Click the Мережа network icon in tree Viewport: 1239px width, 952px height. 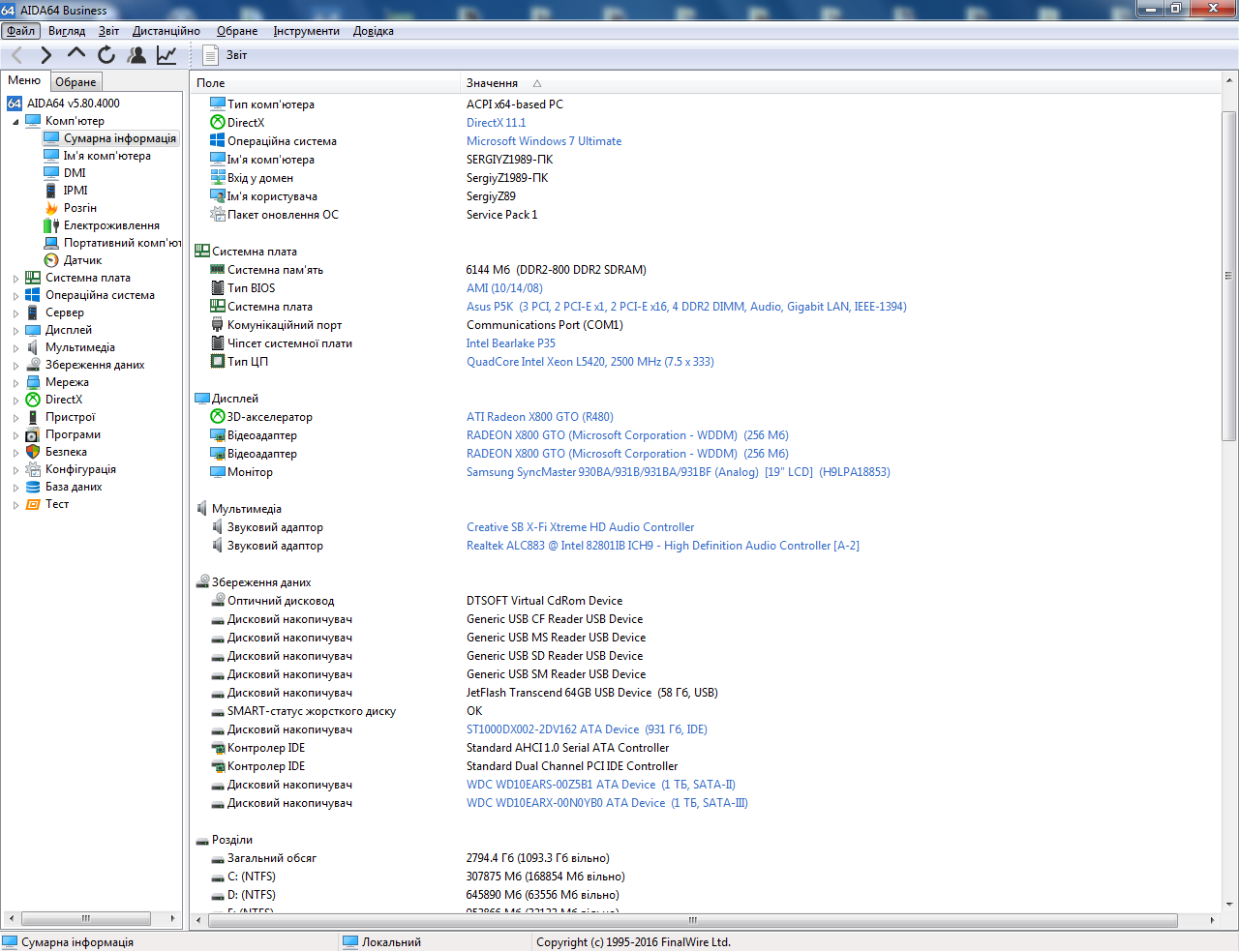pos(33,382)
